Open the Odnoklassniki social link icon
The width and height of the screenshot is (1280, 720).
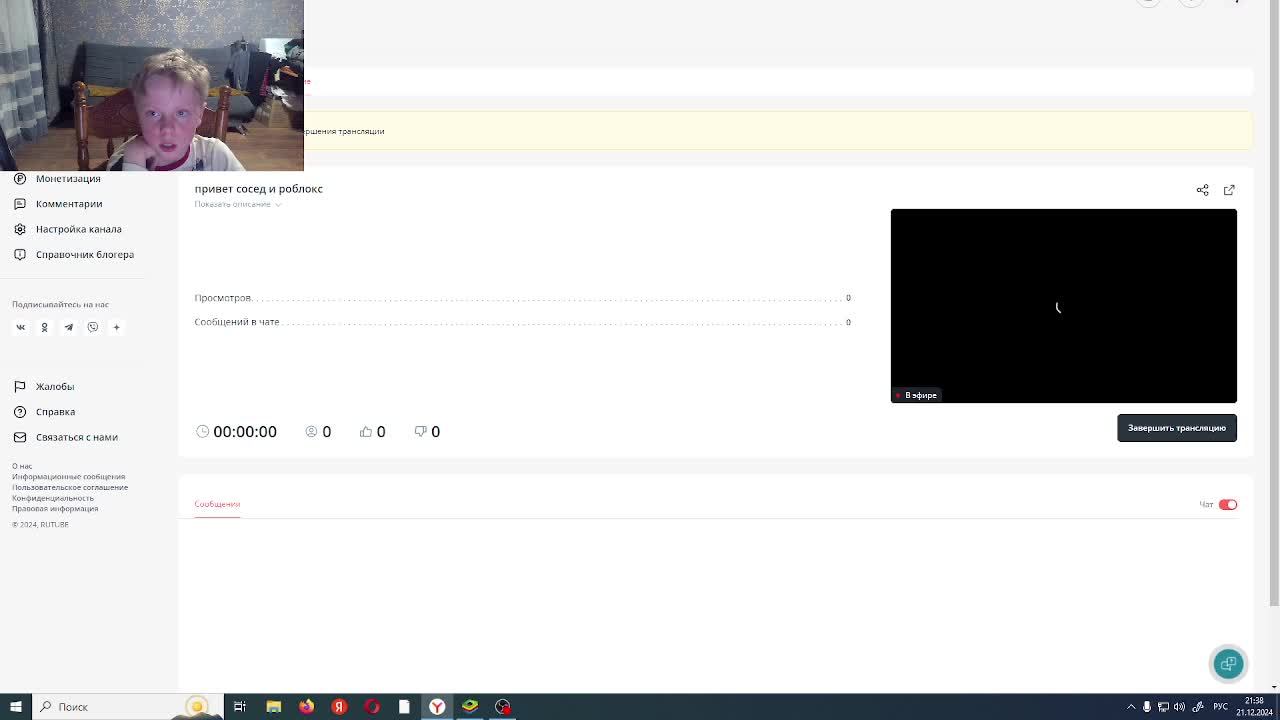[44, 327]
